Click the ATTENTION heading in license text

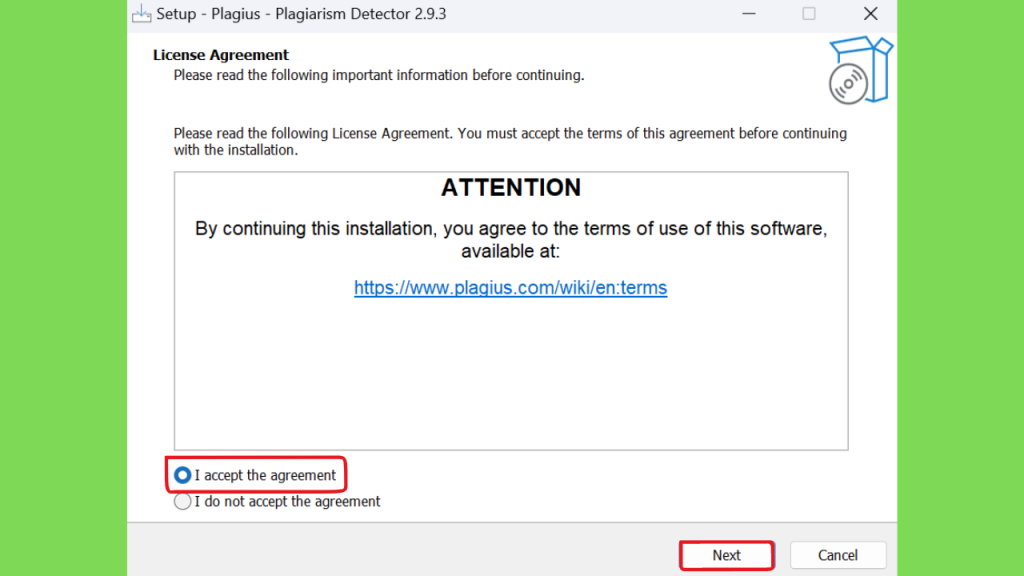coord(511,187)
